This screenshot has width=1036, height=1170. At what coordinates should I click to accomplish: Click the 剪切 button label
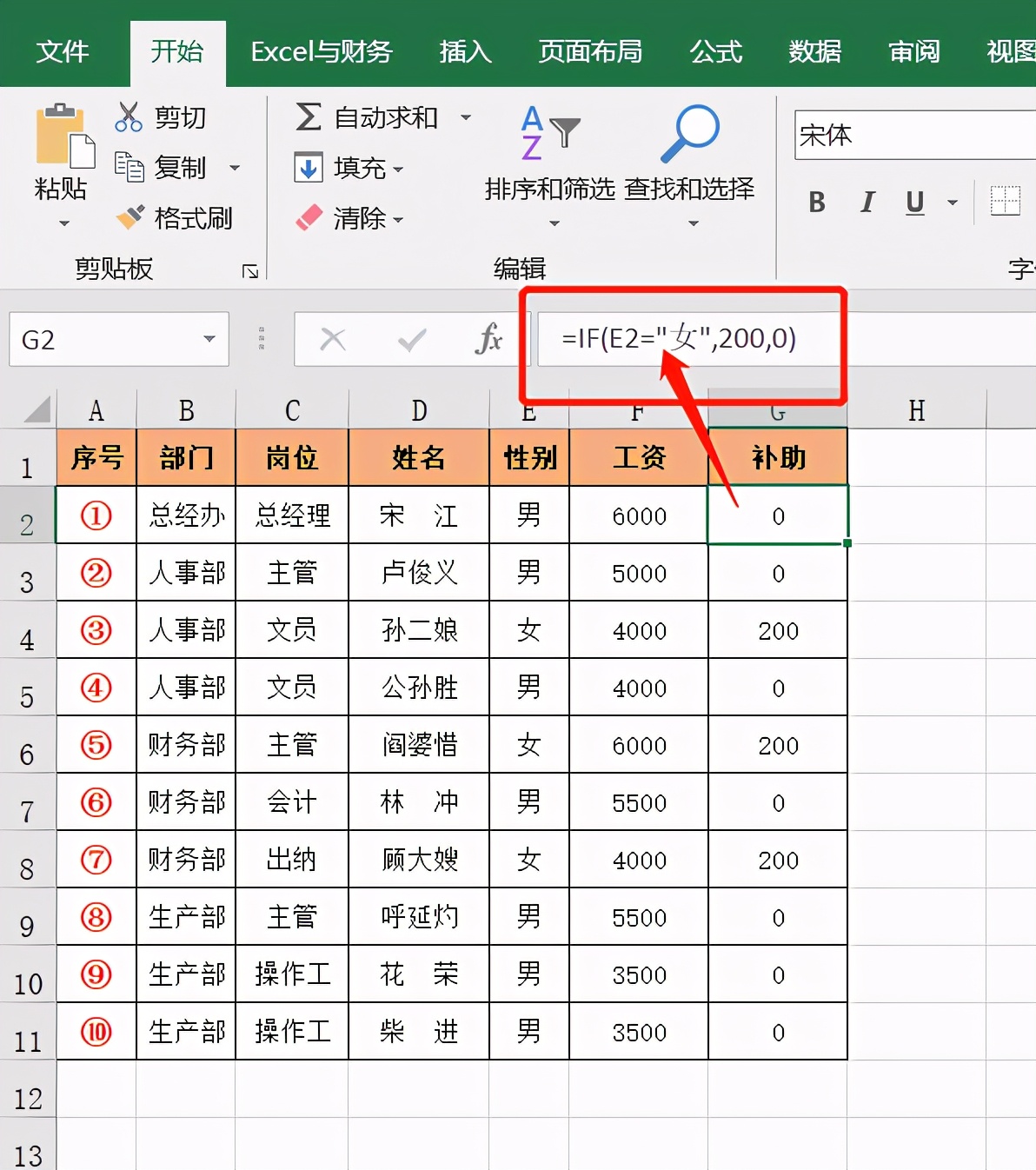click(x=181, y=117)
